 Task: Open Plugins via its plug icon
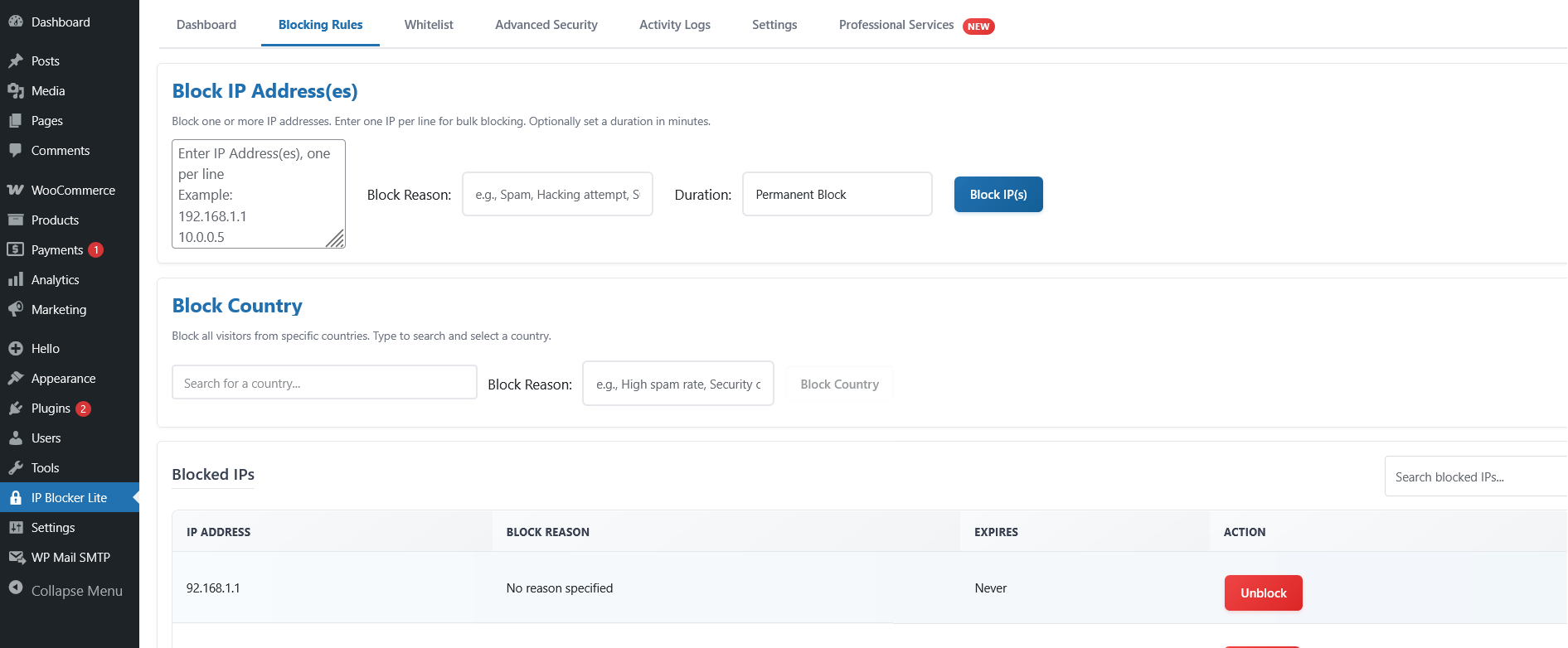tap(16, 408)
